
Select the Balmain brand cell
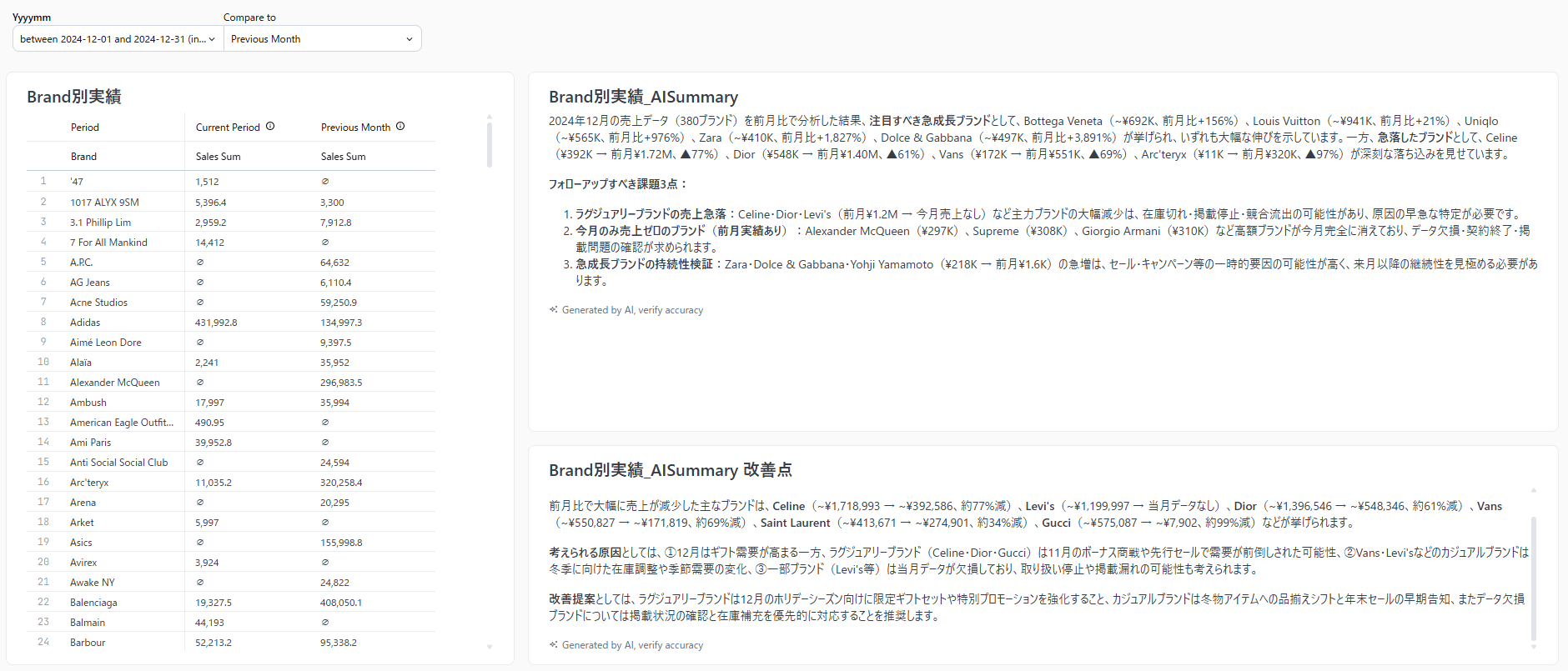click(88, 623)
